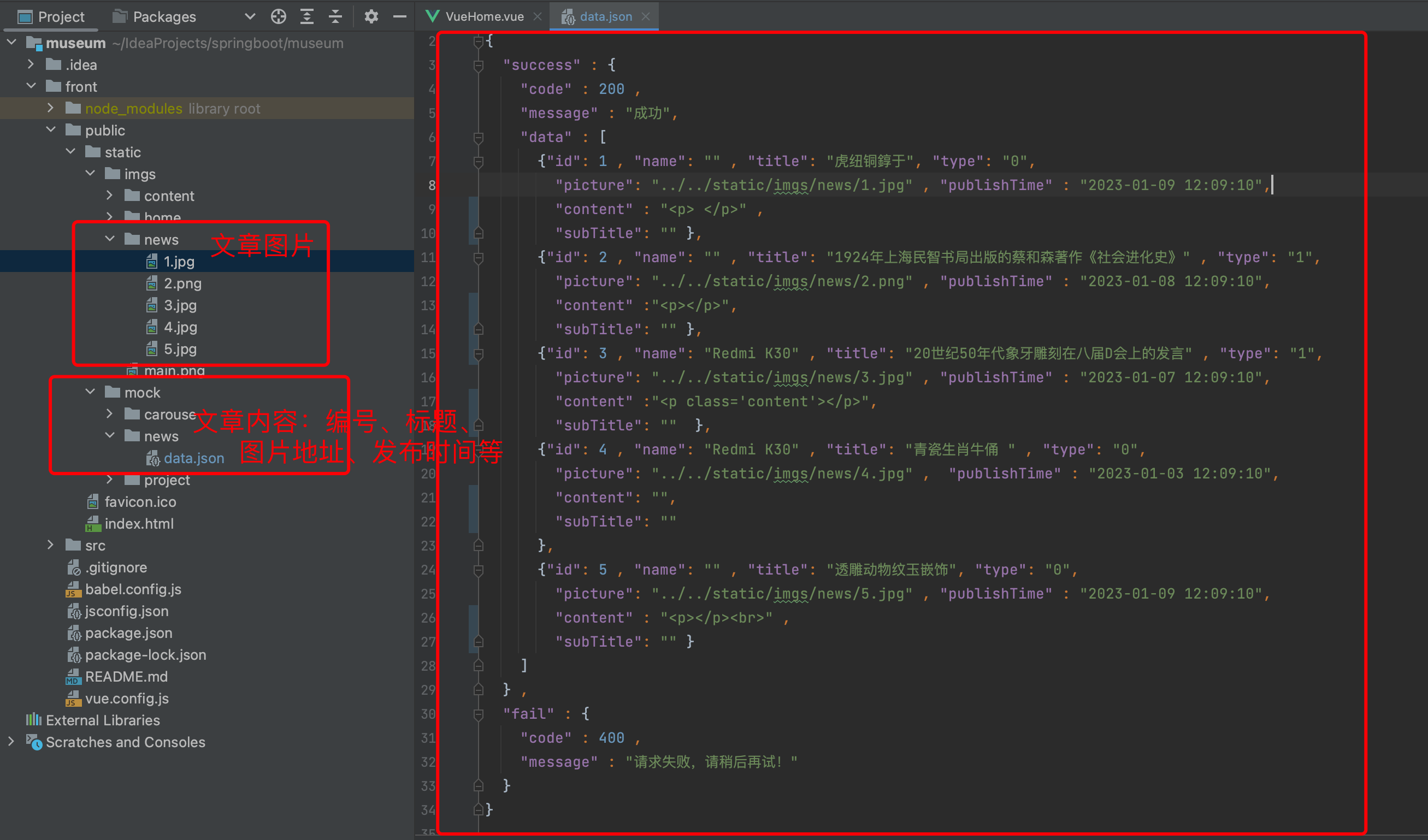Click the Expand All icon in Project toolbar
Viewport: 1428px width, 840px height.
306,16
